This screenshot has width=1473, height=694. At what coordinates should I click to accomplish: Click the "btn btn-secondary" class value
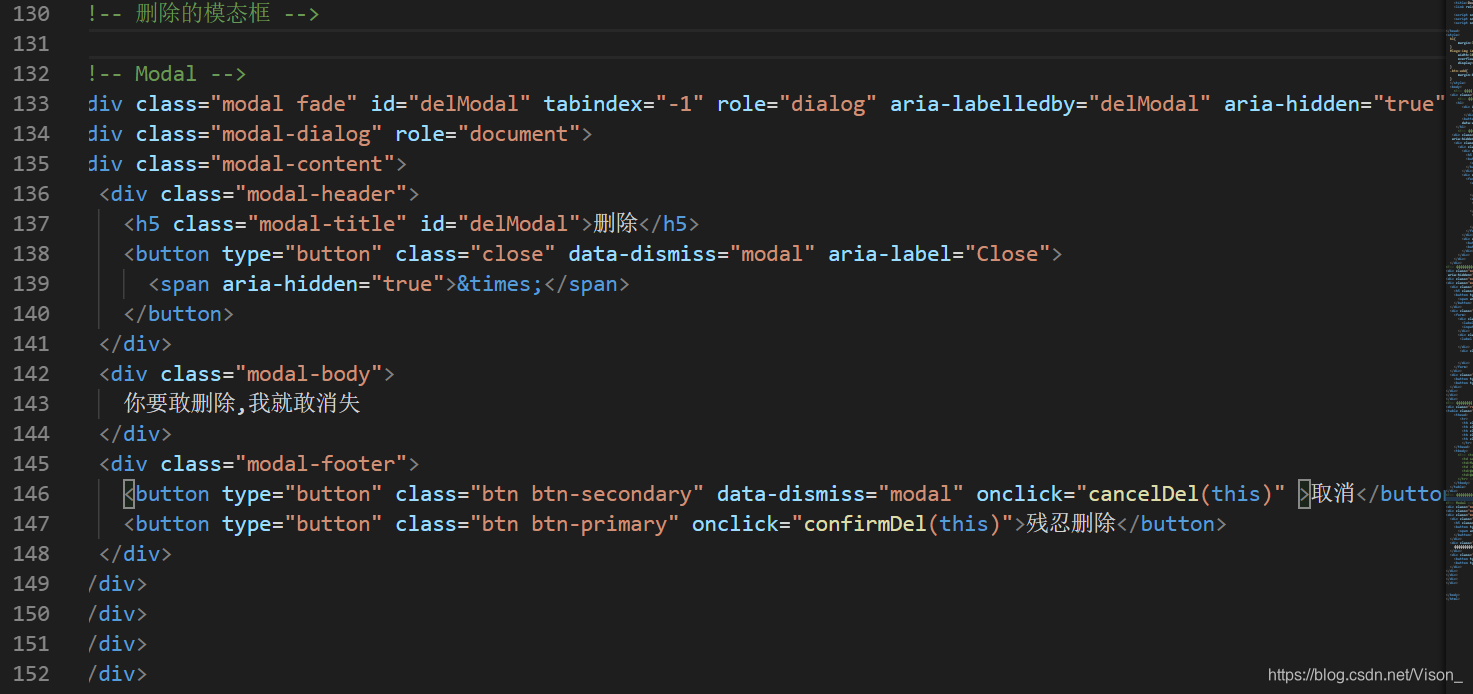click(587, 494)
